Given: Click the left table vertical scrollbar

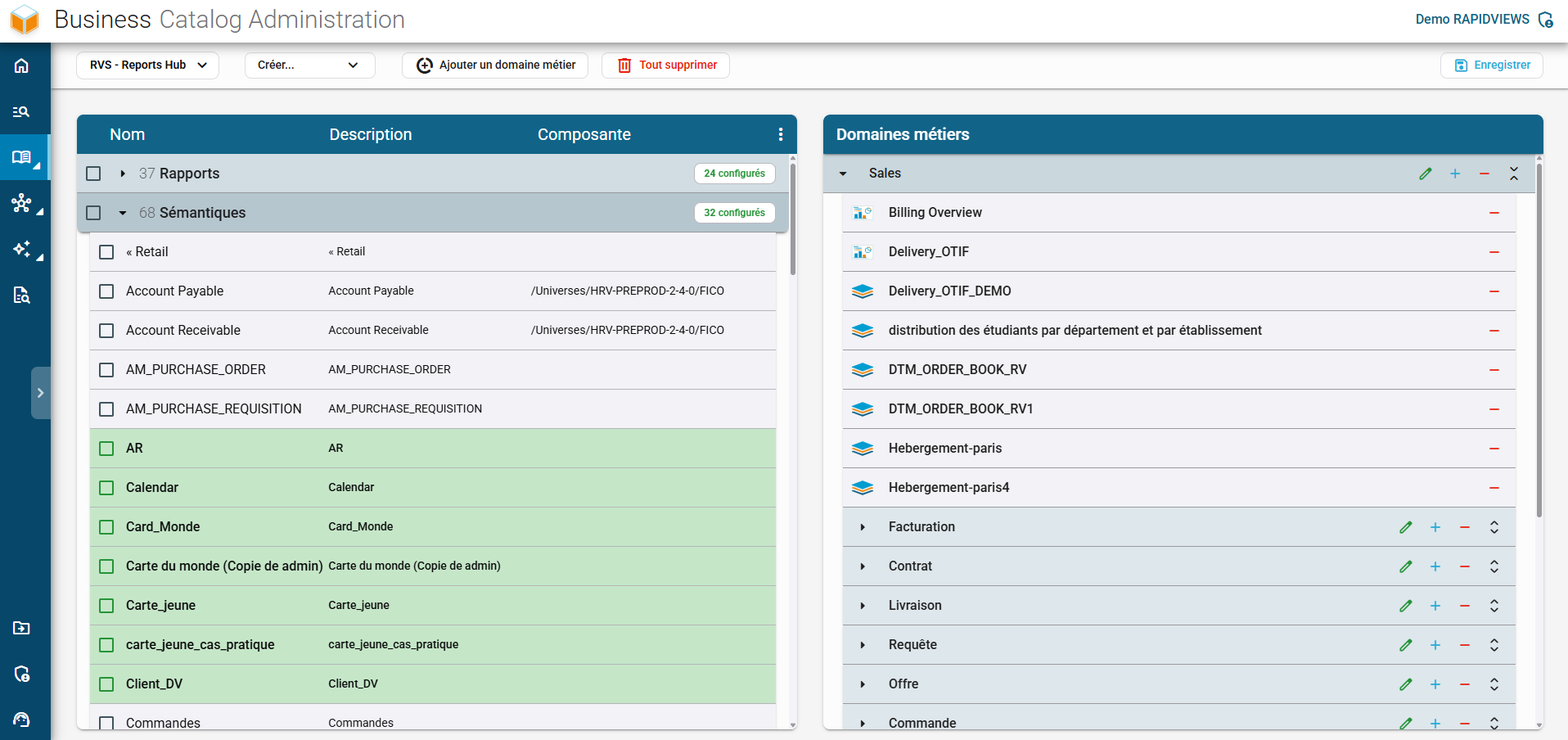Looking at the screenshot, I should click(793, 219).
